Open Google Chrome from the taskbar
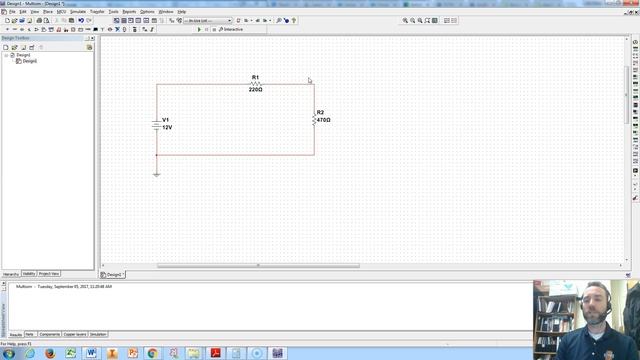The image size is (640, 360). (x=153, y=353)
